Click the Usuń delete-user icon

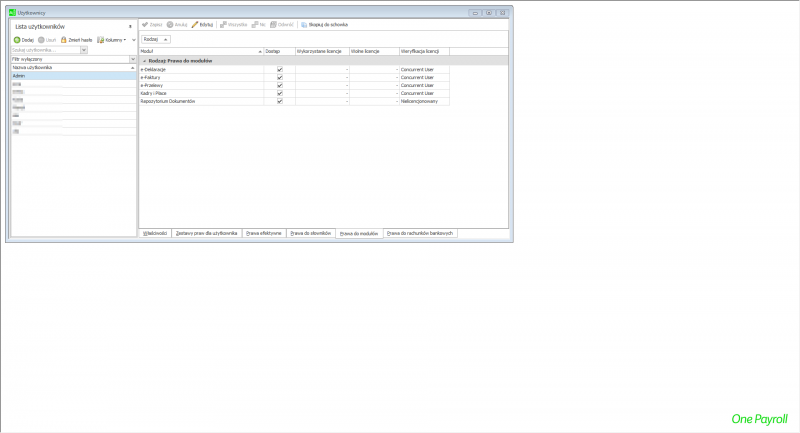click(x=41, y=40)
